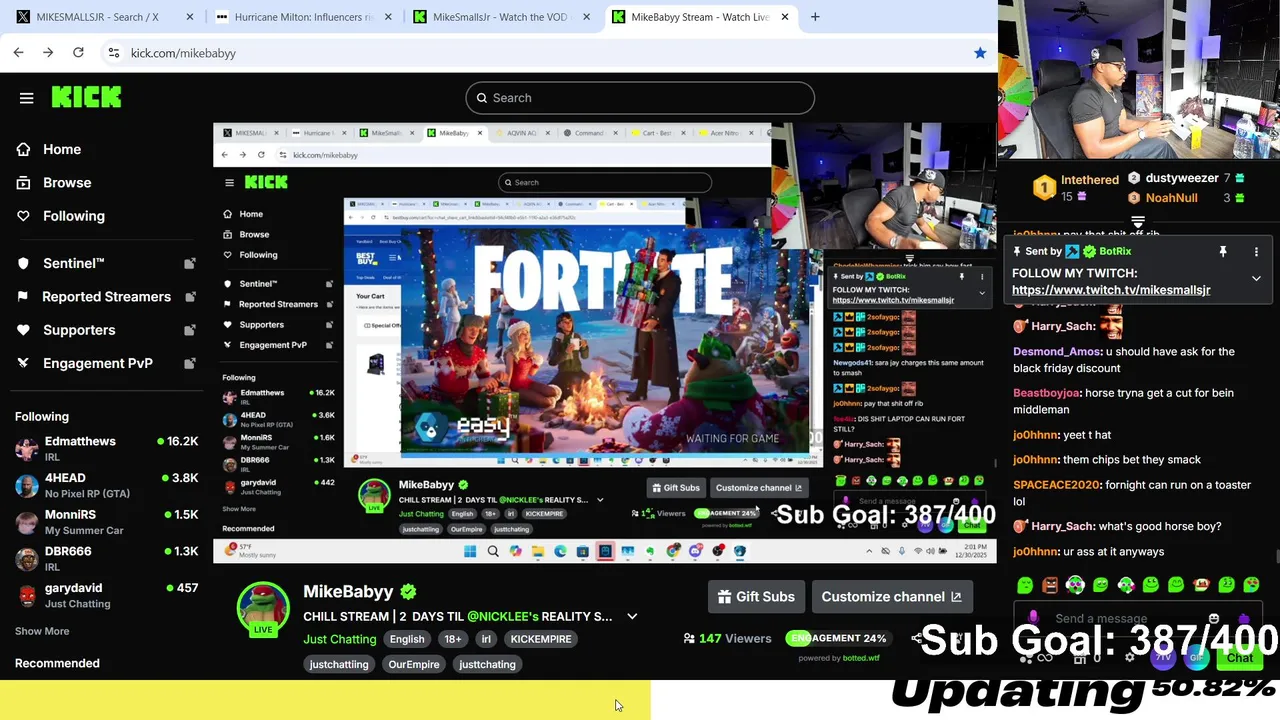This screenshot has height=720, width=1280.
Task: Open Engagement PvP pop-out icon
Action: [189, 363]
